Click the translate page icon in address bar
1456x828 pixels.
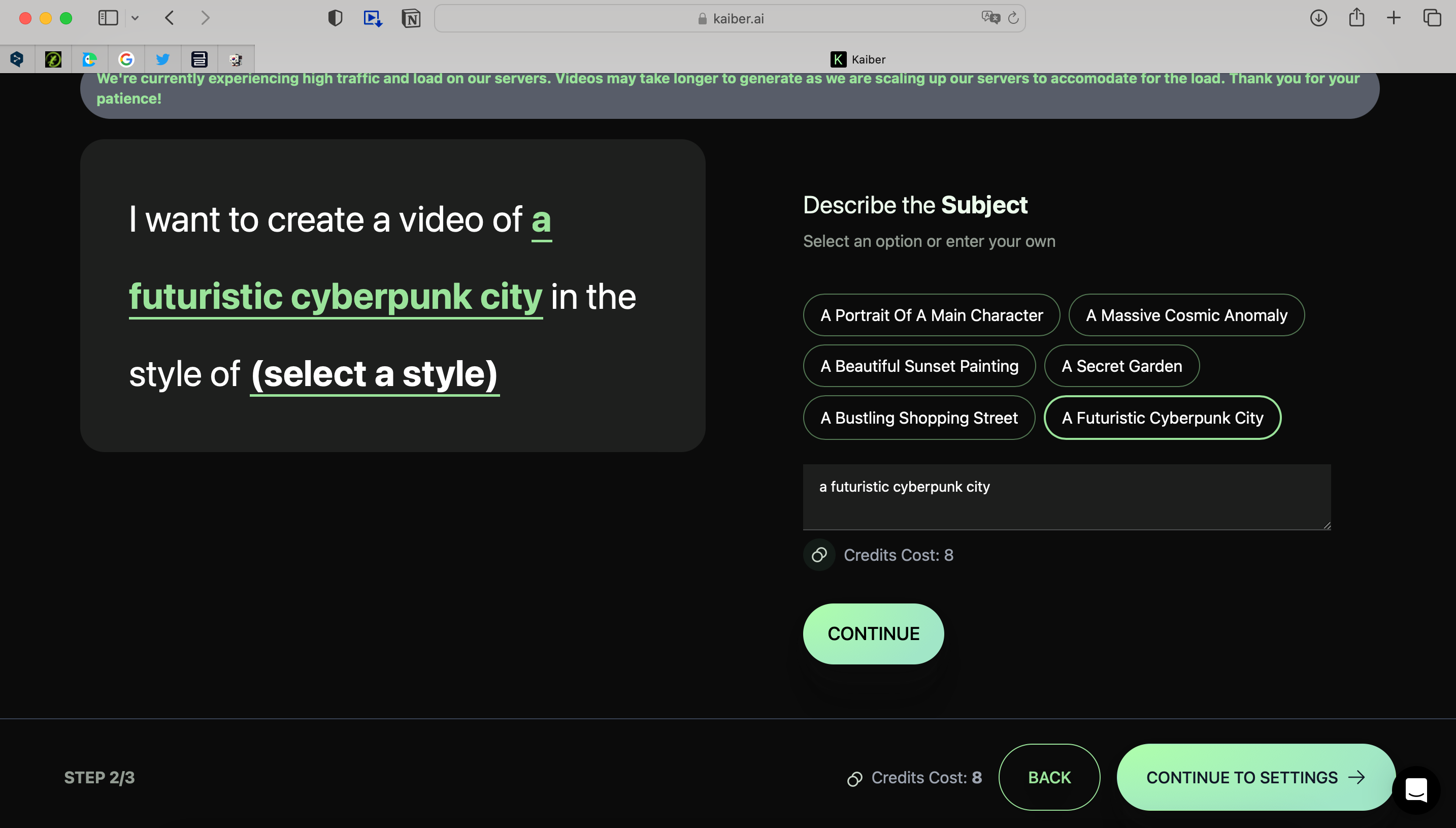pos(990,18)
